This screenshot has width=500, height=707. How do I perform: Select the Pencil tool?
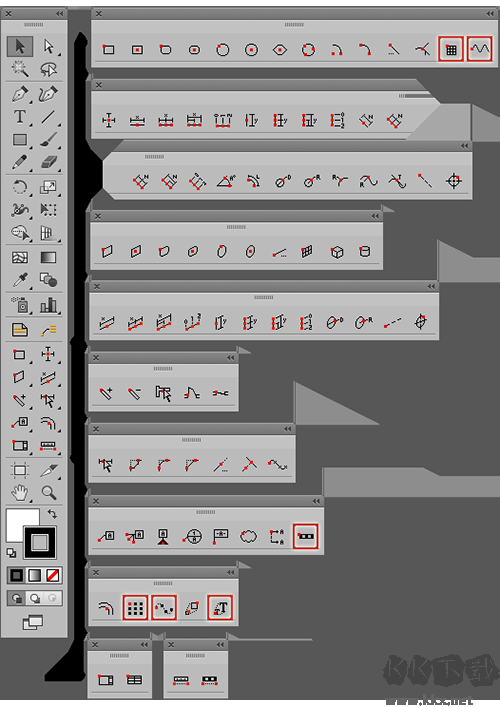[20, 162]
